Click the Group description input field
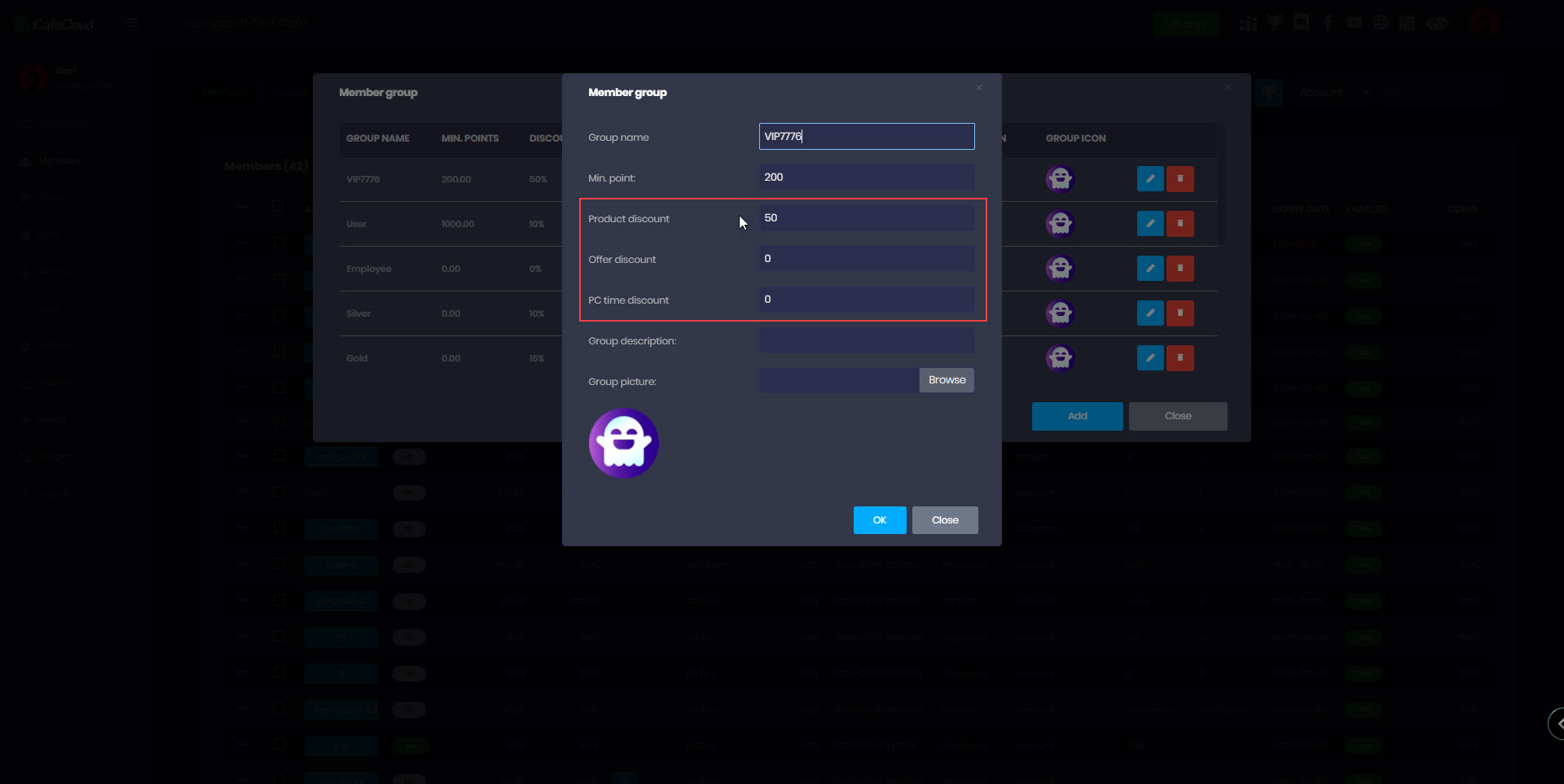This screenshot has height=784, width=1564. [866, 340]
